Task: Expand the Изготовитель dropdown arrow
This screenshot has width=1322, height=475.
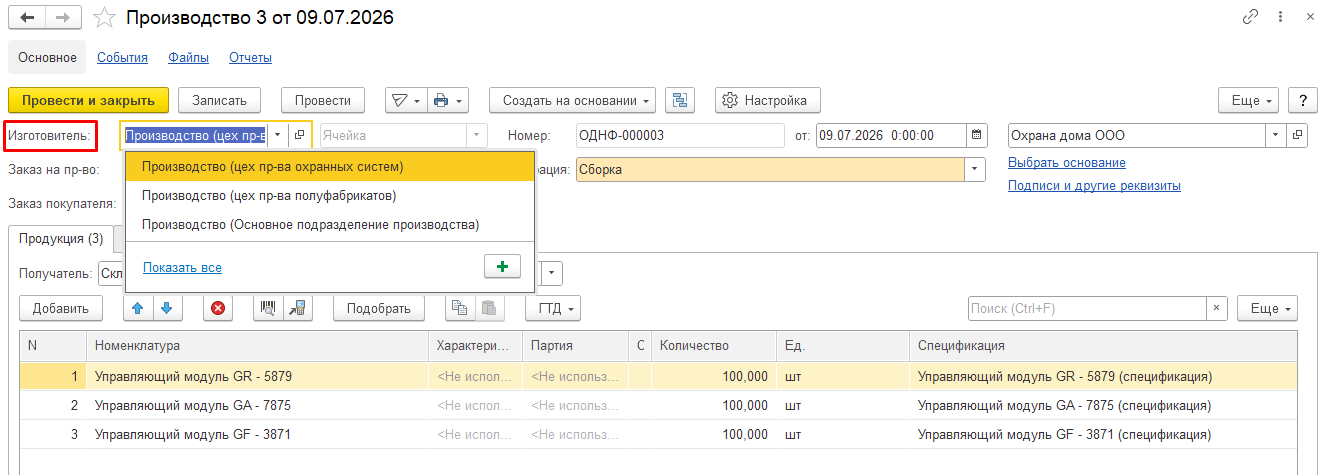Action: click(277, 135)
